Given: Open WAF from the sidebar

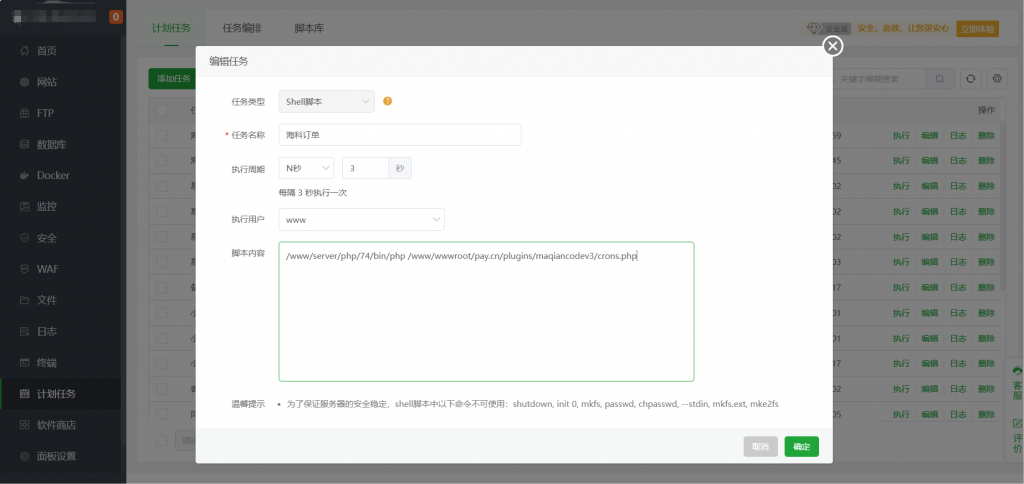Looking at the screenshot, I should pos(47,268).
